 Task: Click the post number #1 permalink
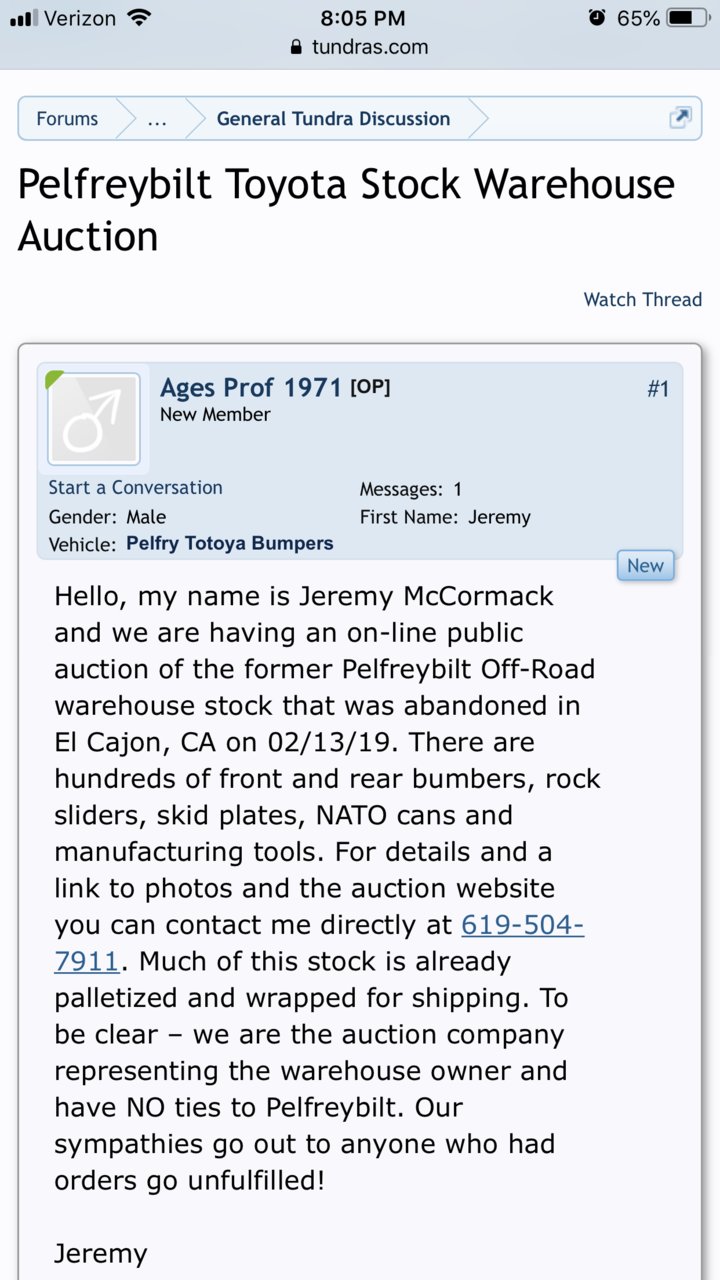click(x=657, y=389)
